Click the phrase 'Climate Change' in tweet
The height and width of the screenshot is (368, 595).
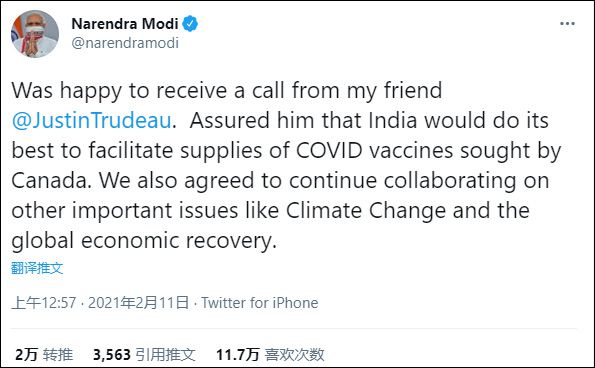(366, 211)
